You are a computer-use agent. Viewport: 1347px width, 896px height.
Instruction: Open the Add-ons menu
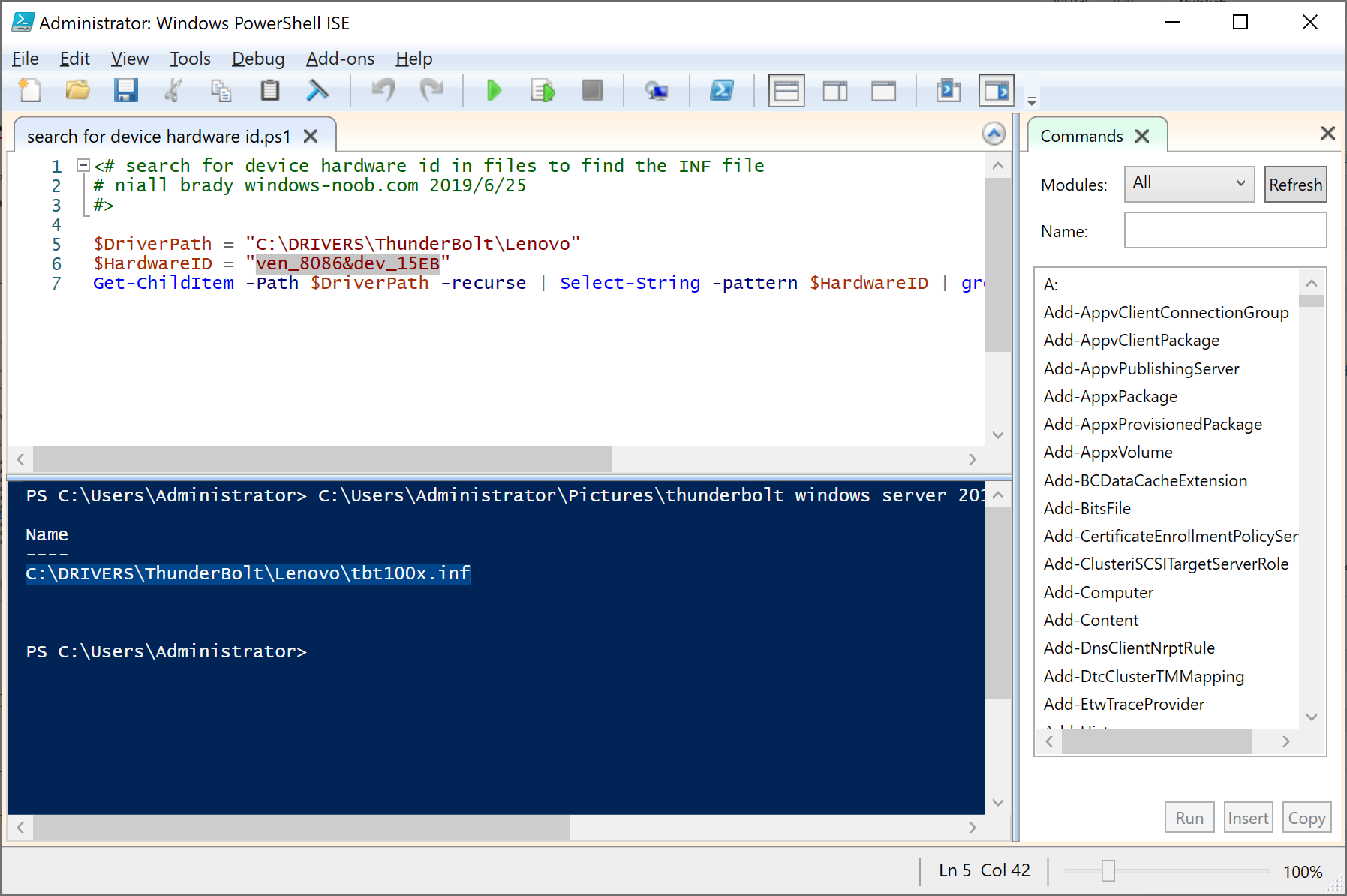point(340,59)
